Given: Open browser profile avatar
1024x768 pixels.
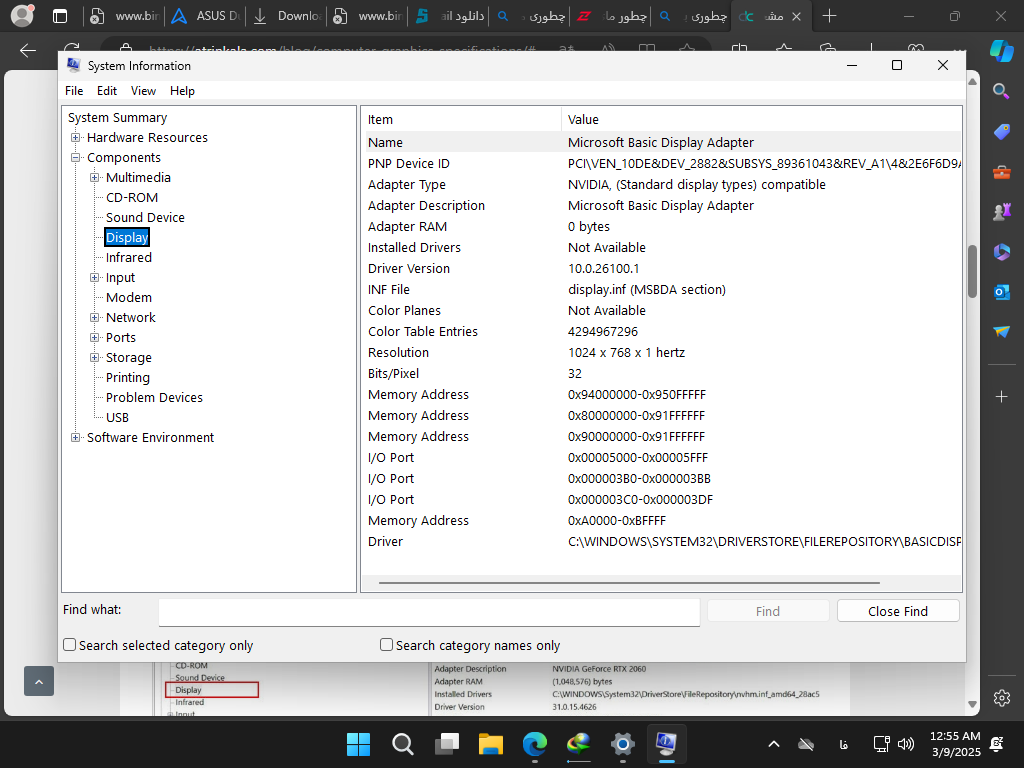Looking at the screenshot, I should point(22,16).
